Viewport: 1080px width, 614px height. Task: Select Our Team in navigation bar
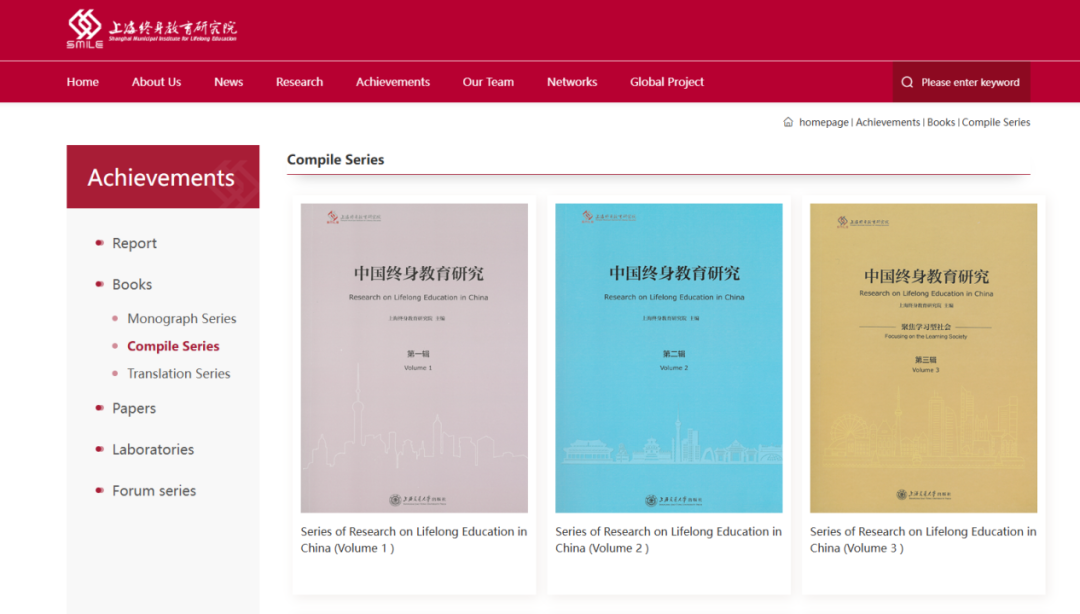tap(488, 82)
